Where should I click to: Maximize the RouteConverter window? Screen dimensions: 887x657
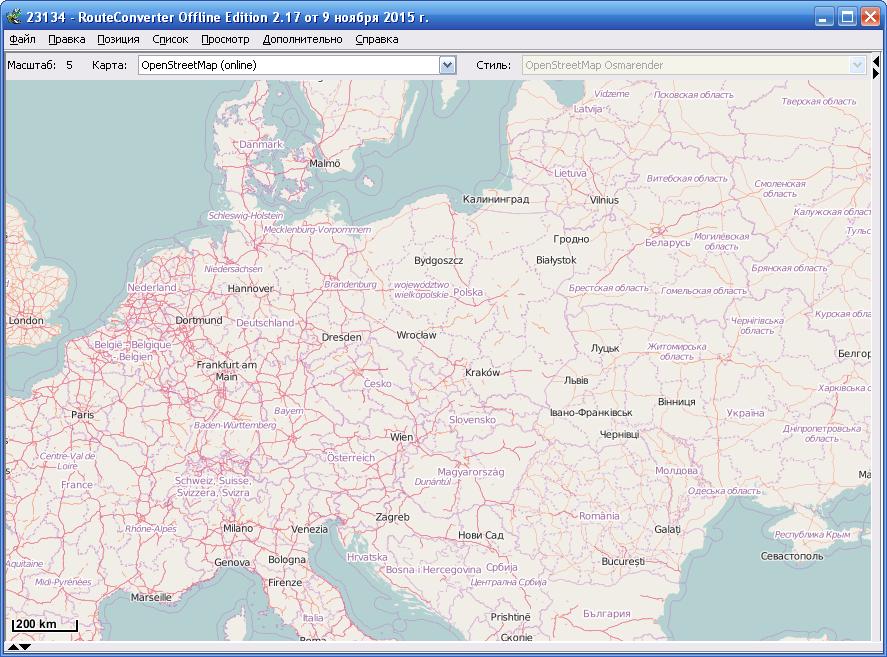(847, 16)
